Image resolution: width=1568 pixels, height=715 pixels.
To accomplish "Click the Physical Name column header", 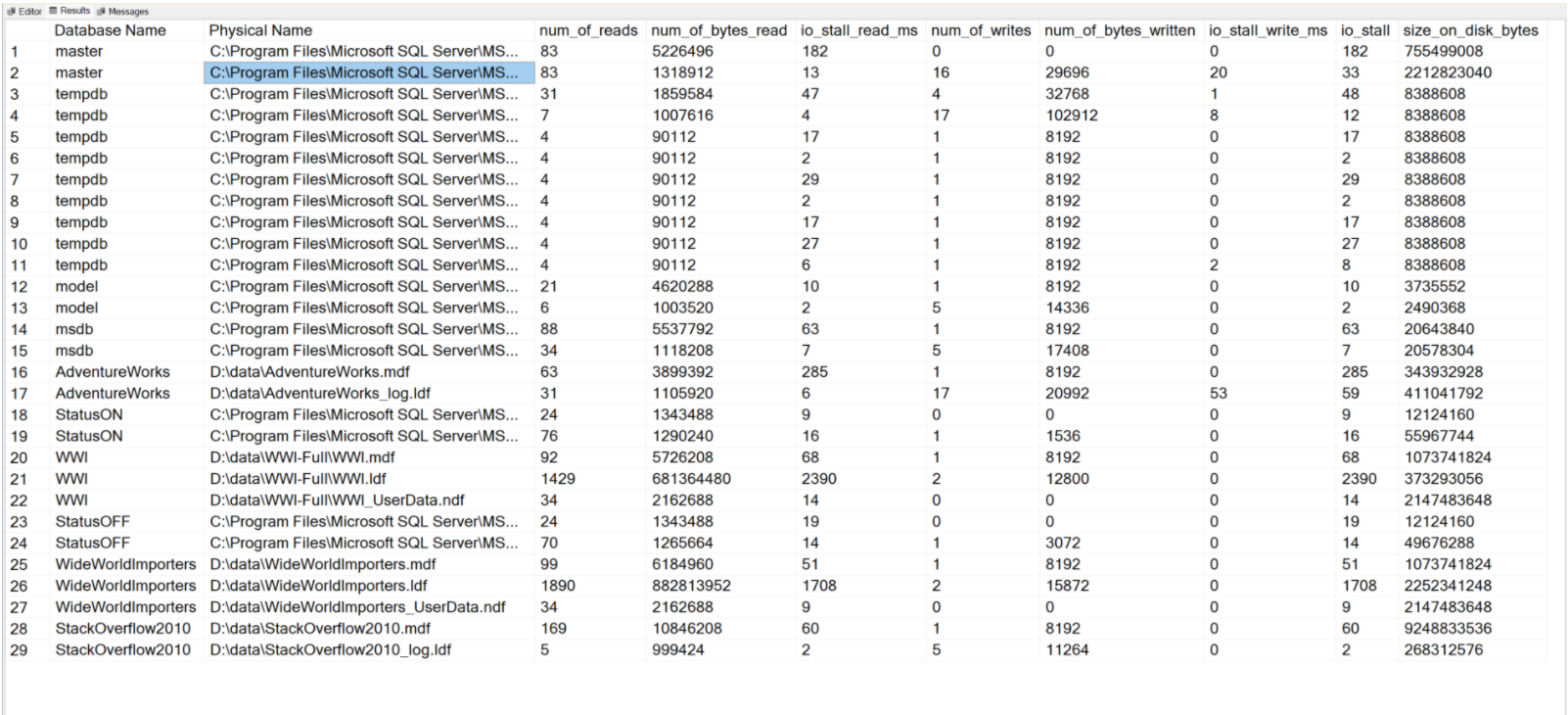I will click(x=260, y=30).
